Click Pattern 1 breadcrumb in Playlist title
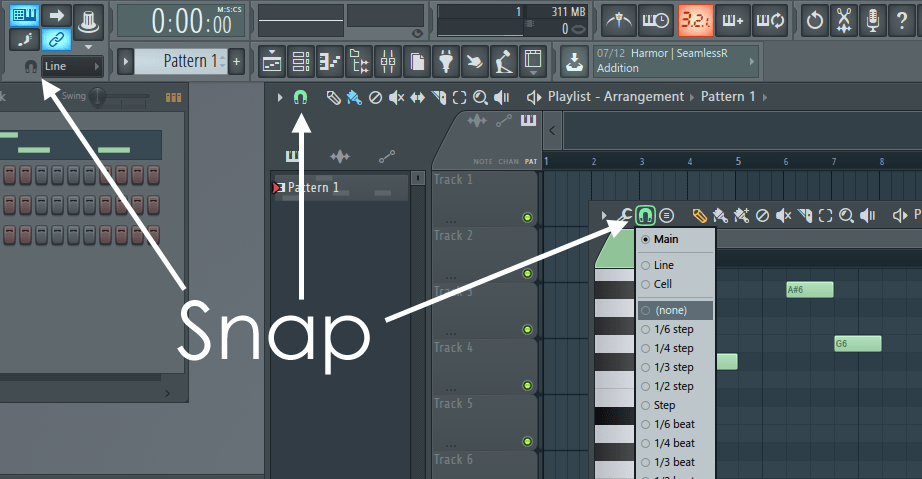Image resolution: width=922 pixels, height=479 pixels. (728, 97)
